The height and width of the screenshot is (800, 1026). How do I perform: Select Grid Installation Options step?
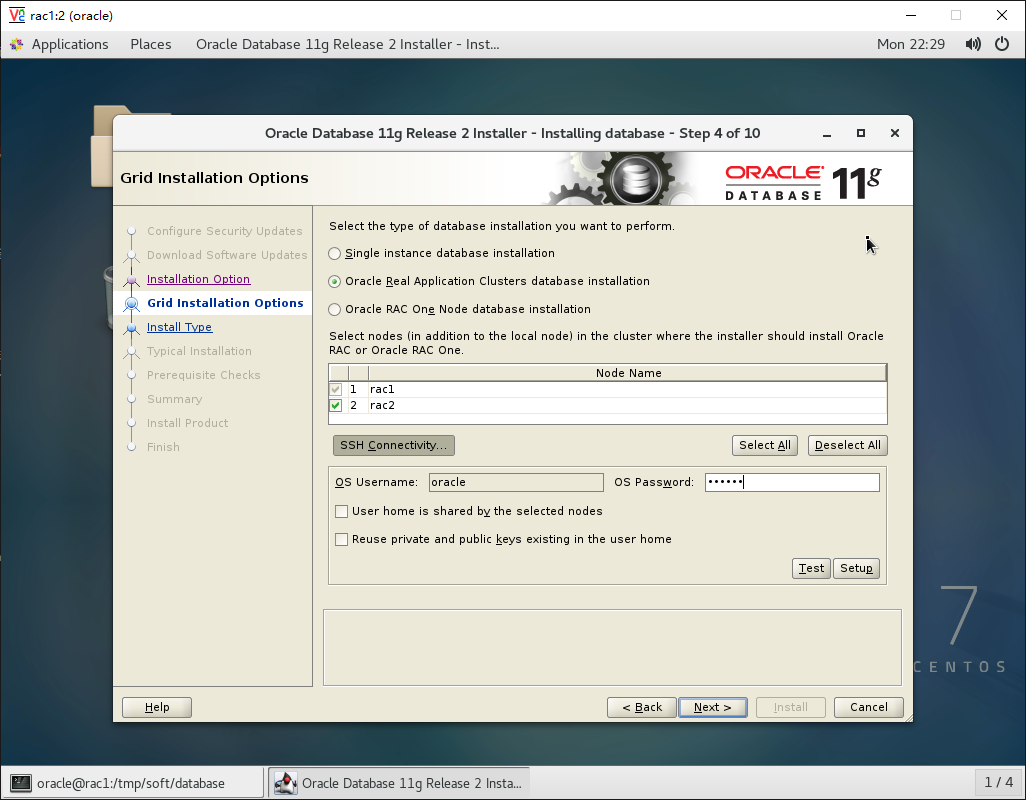[x=225, y=303]
